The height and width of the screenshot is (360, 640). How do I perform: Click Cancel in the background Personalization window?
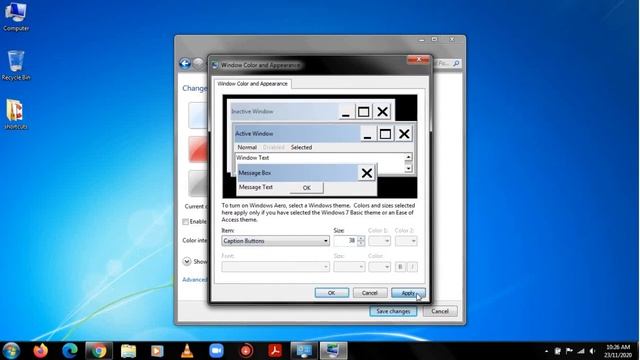440,311
